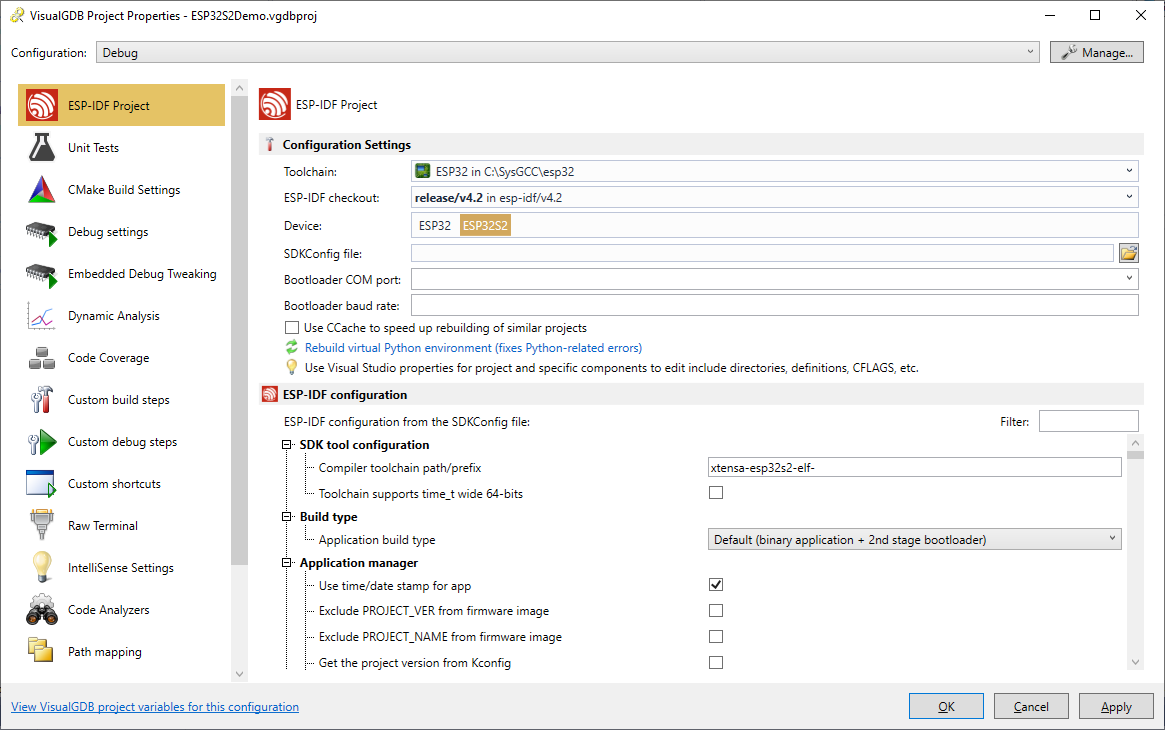1165x730 pixels.
Task: Click the Raw Terminal connector icon
Action: [42, 524]
